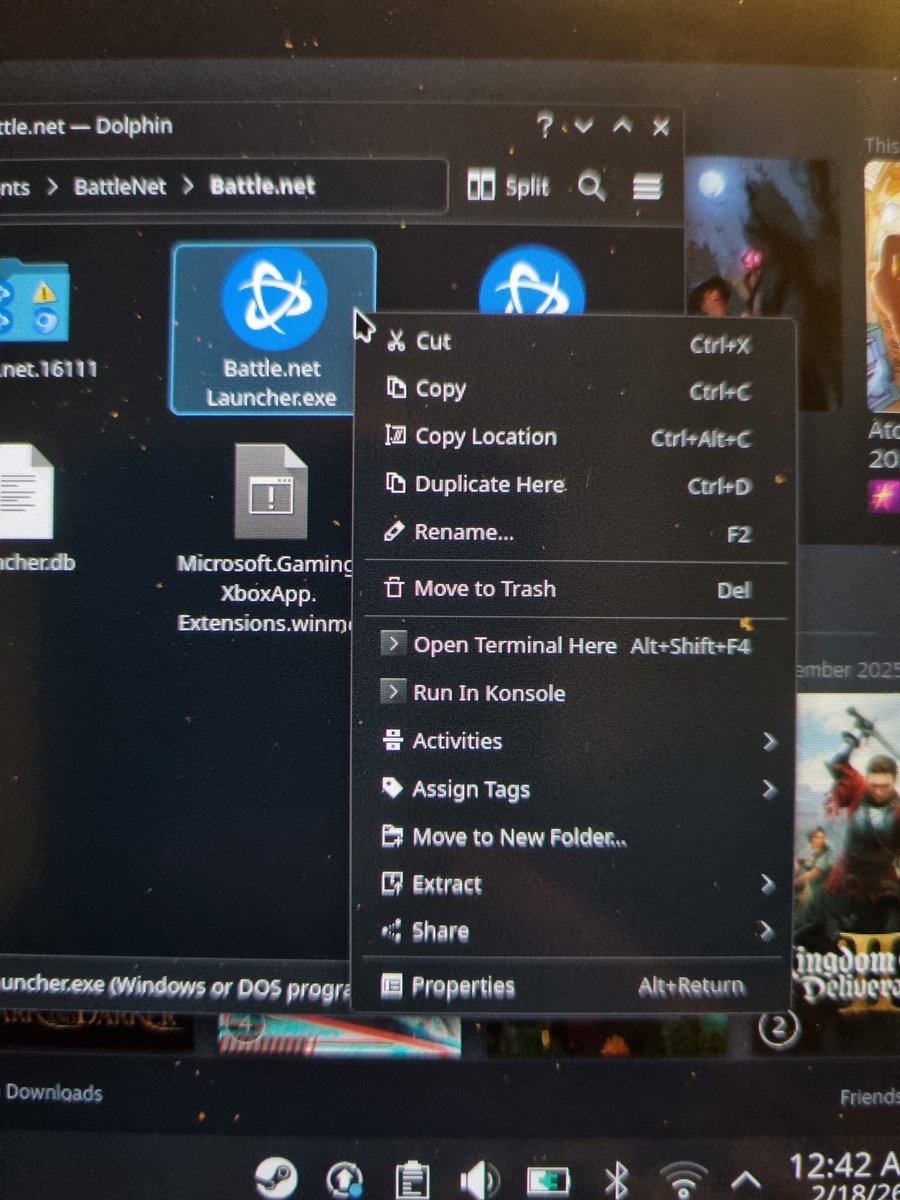Choose Copy from the context menu

click(x=574, y=390)
